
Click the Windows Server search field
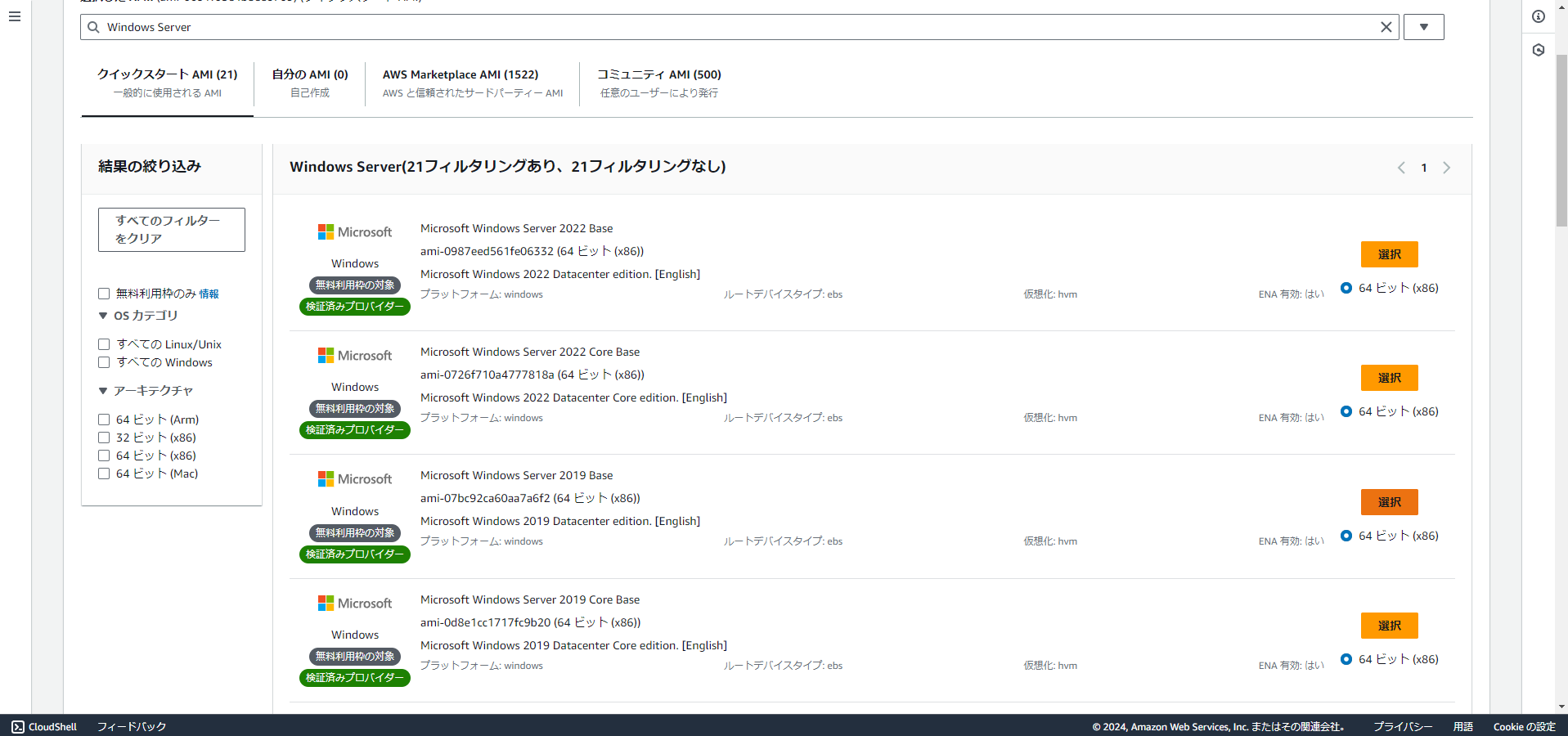tap(739, 27)
